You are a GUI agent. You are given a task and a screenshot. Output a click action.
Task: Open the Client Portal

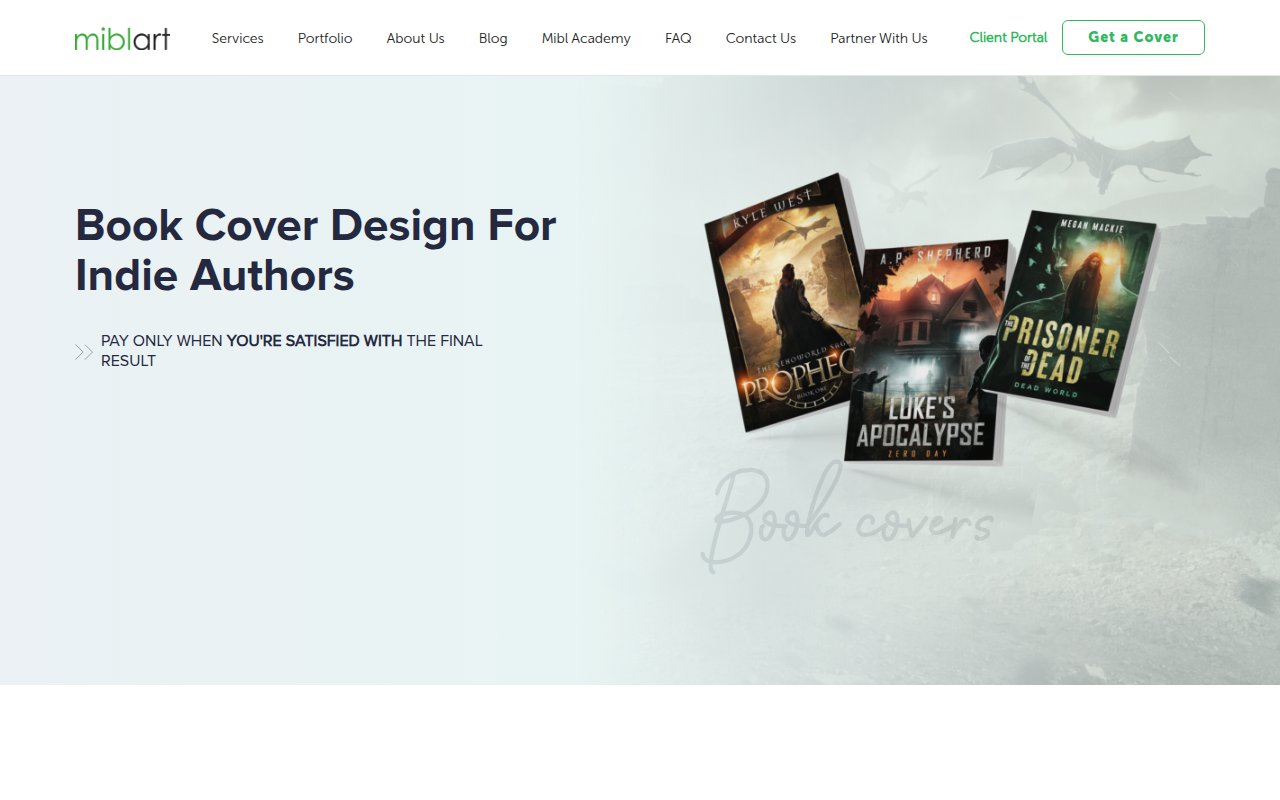[x=1008, y=37]
